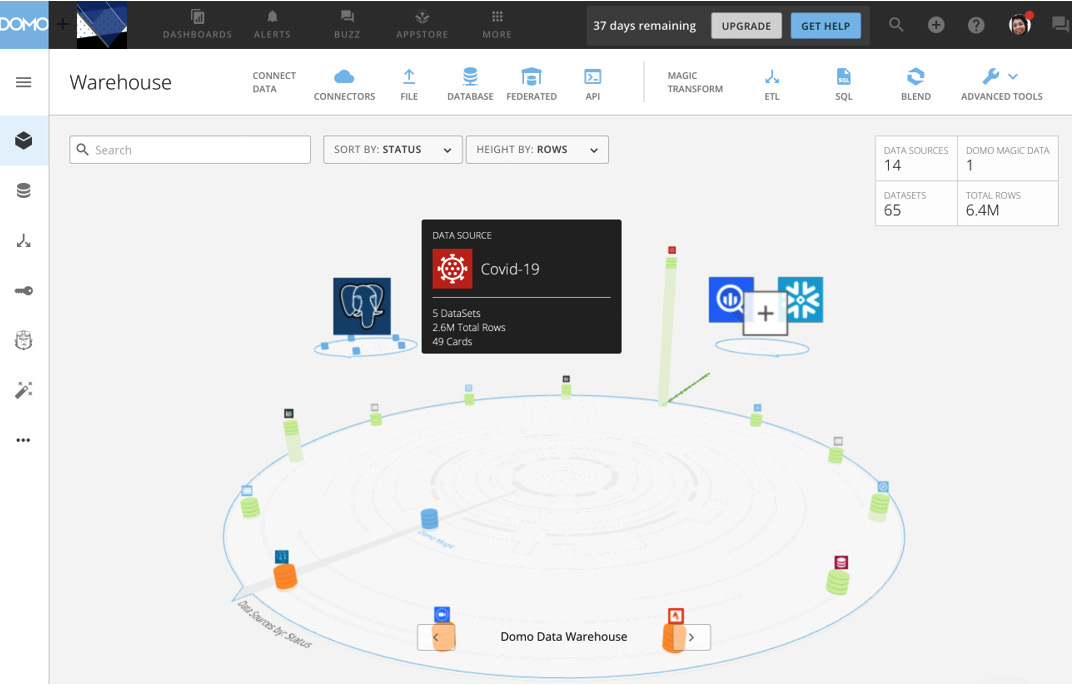This screenshot has width=1072, height=685.
Task: Open the DataSets sidebar icon
Action: click(24, 191)
